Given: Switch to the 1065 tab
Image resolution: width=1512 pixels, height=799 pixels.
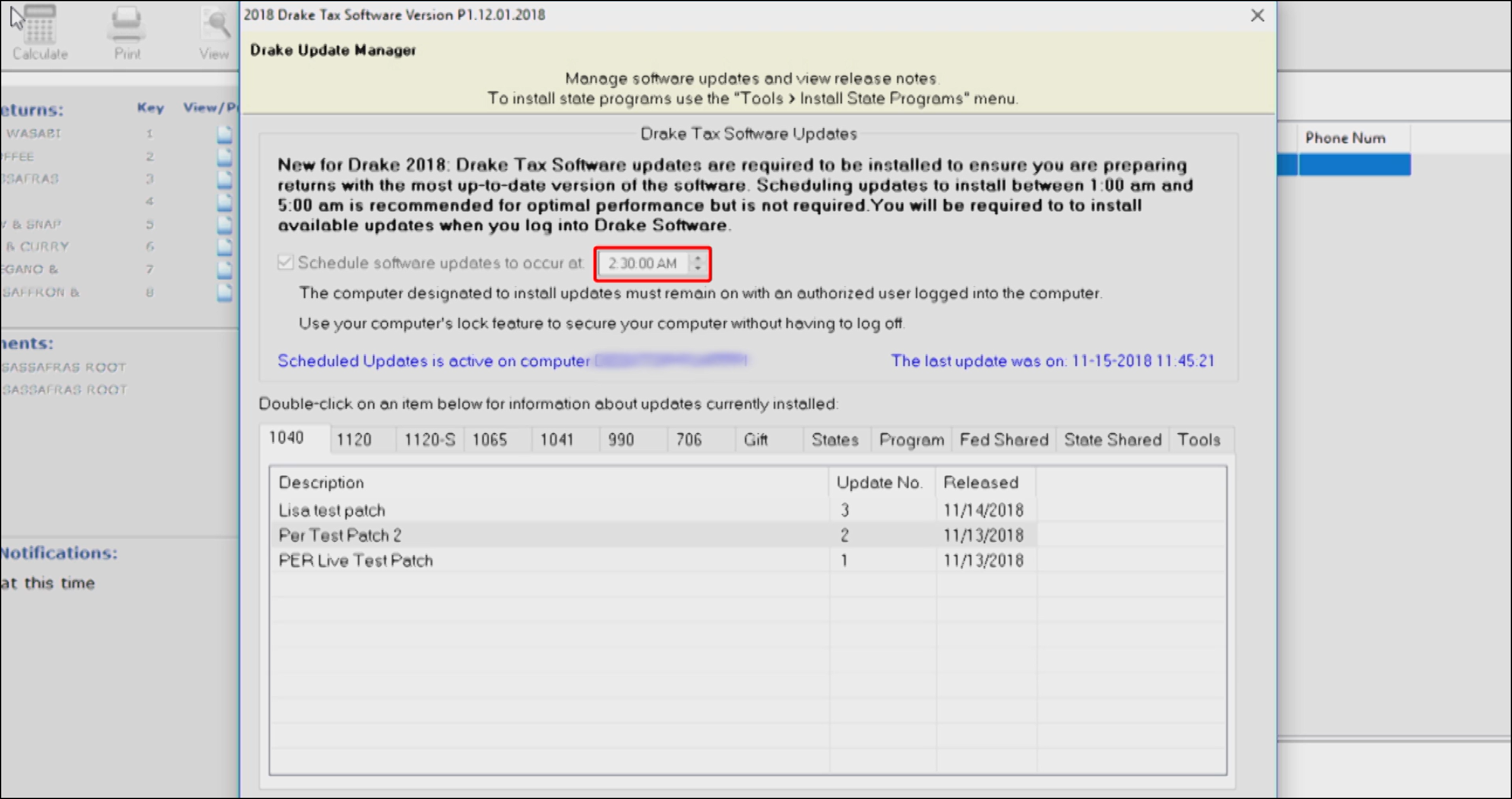Looking at the screenshot, I should point(497,440).
